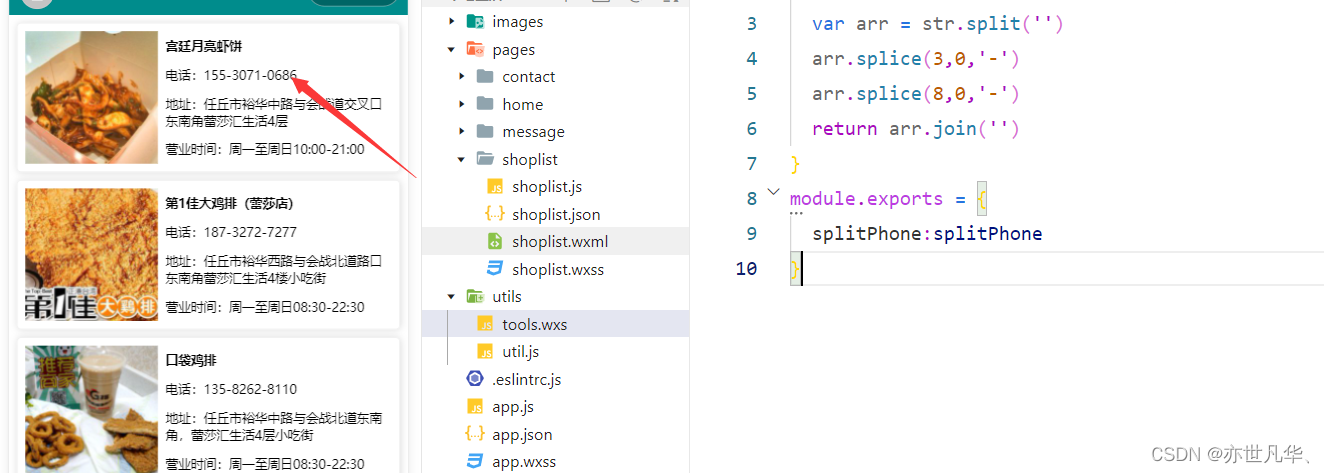Click phone number 187-3272-7277
The height and width of the screenshot is (473, 1324).
pyautogui.click(x=250, y=232)
